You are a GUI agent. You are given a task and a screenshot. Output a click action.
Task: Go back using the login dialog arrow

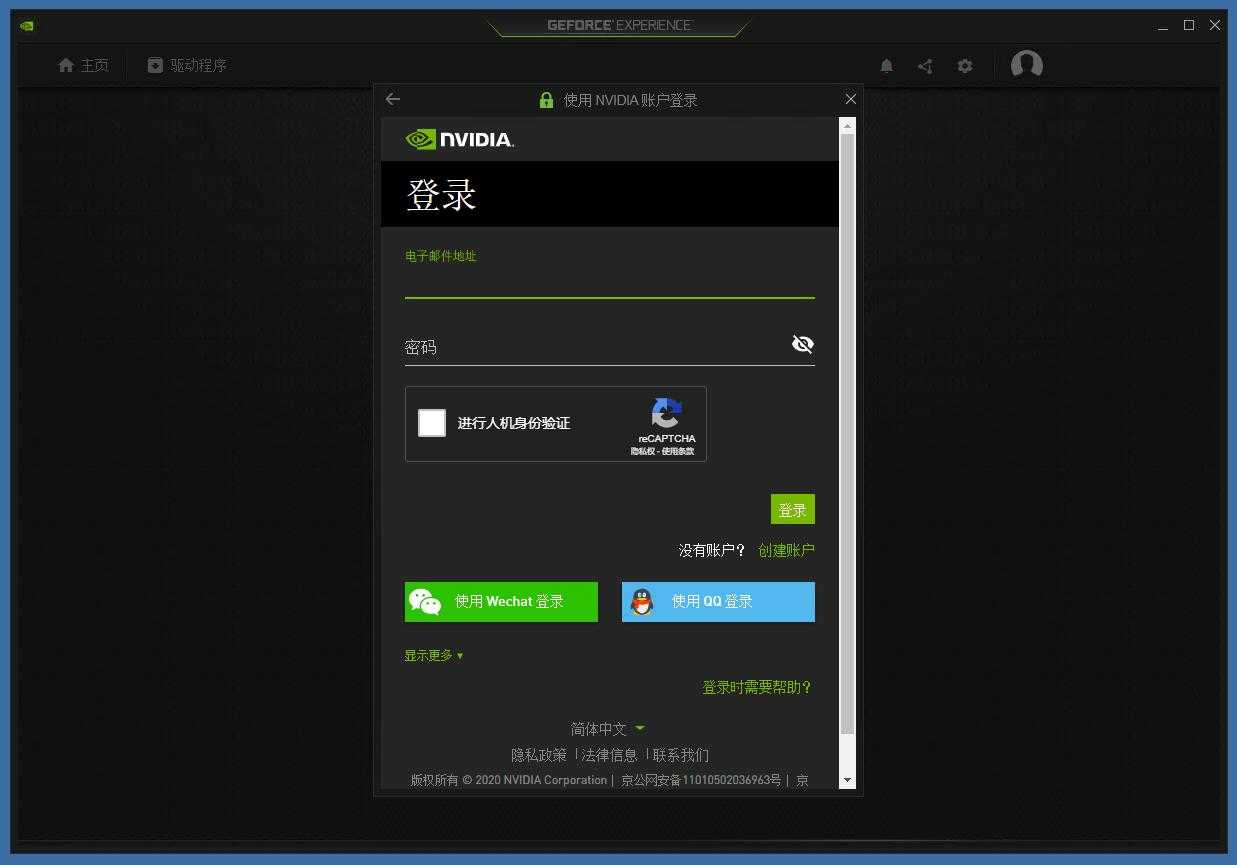(393, 99)
